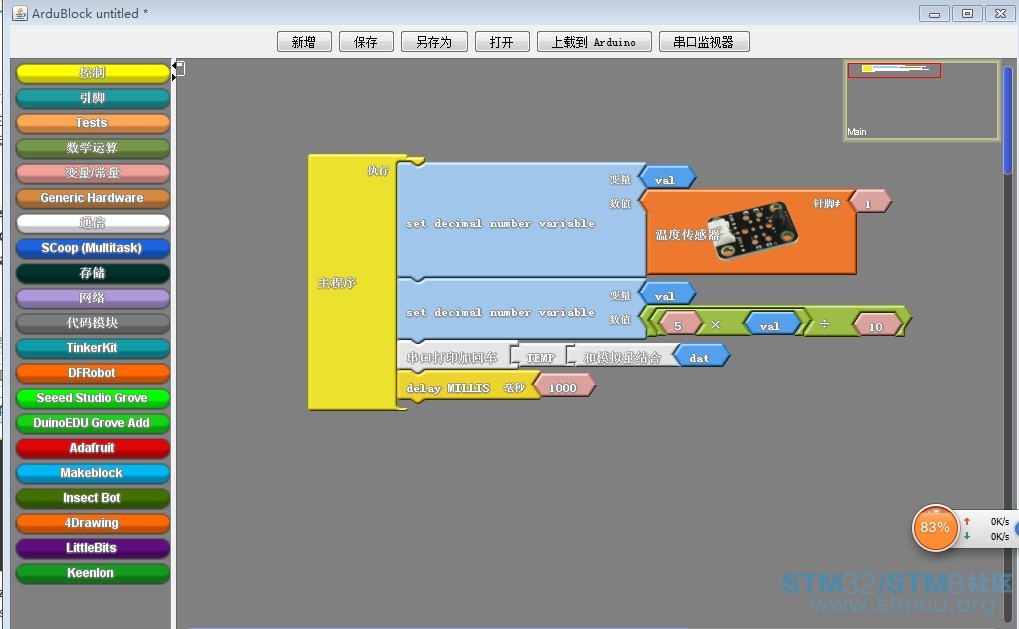Select the 和模拟量结合 glue block

tap(623, 357)
